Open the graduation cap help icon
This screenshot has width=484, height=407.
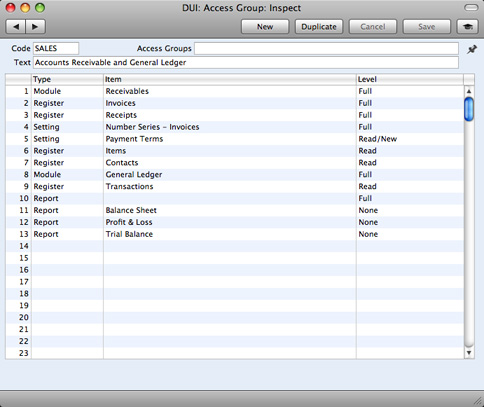pyautogui.click(x=468, y=27)
